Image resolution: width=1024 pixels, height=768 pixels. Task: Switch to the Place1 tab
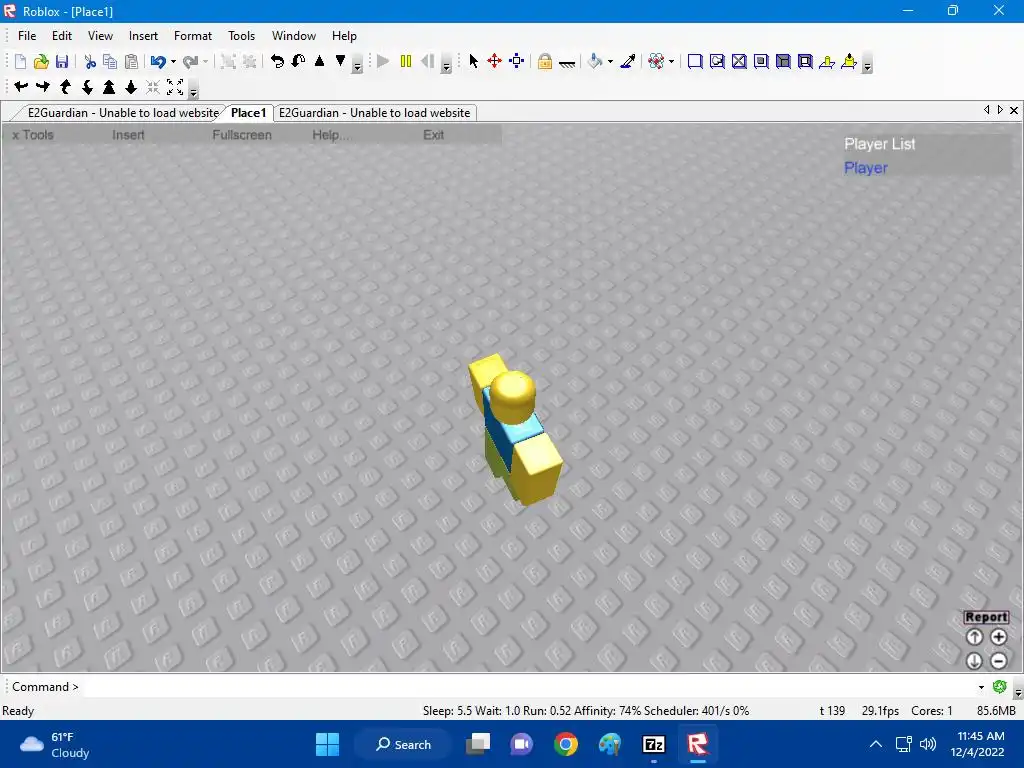(x=248, y=113)
